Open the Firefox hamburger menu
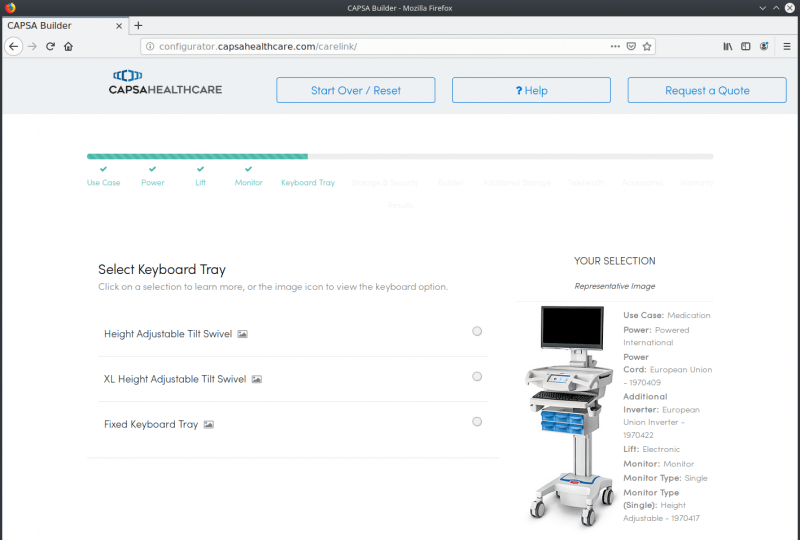Image resolution: width=800 pixels, height=540 pixels. click(x=787, y=46)
